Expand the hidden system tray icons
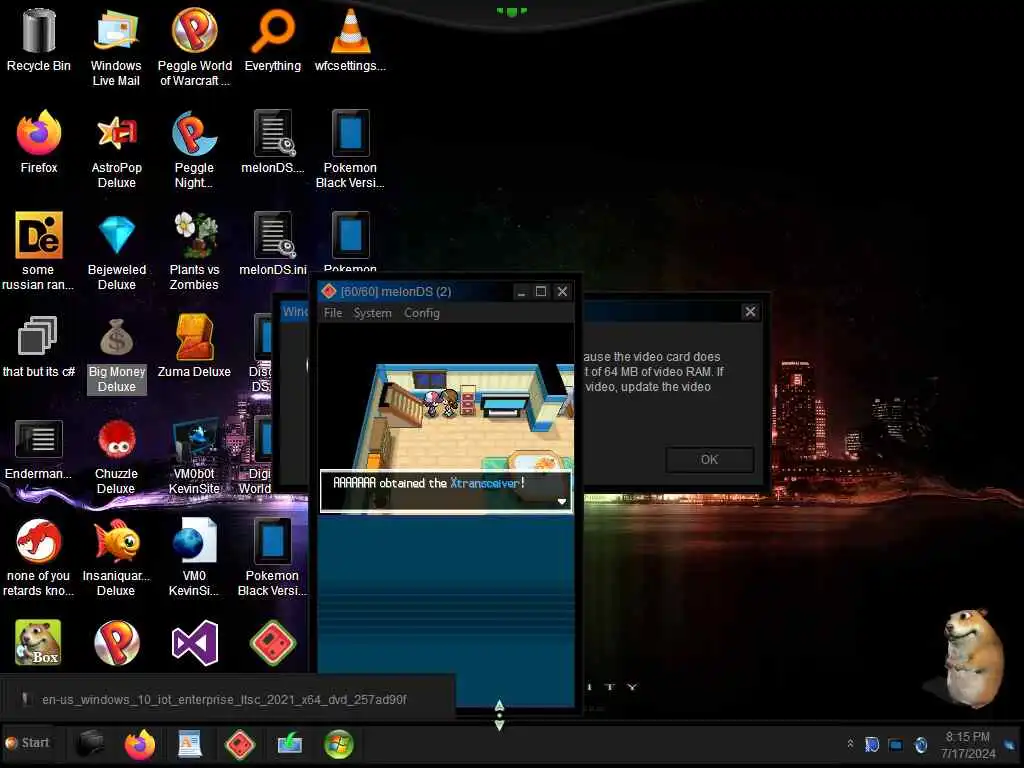 click(x=850, y=744)
